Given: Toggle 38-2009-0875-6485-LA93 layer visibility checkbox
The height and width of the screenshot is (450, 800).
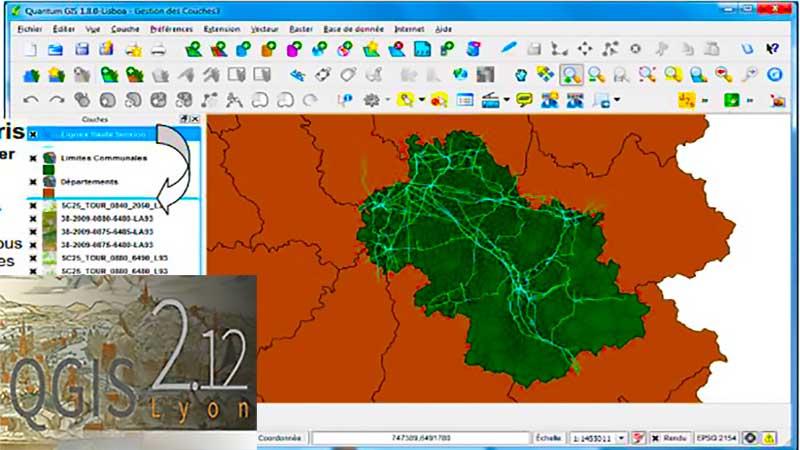Looking at the screenshot, I should tap(33, 232).
